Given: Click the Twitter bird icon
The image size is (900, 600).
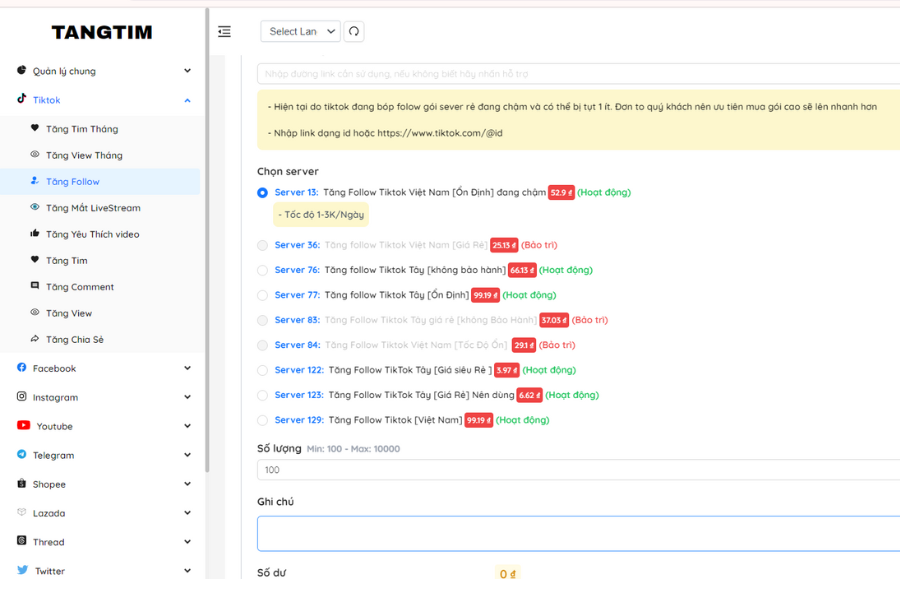Looking at the screenshot, I should (x=22, y=570).
